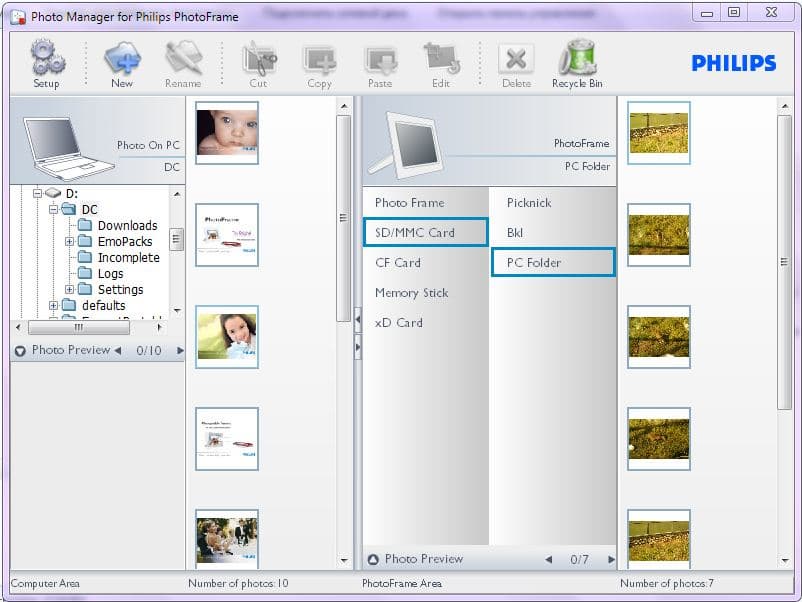The width and height of the screenshot is (802, 602).
Task: Select xD Card source
Action: point(426,323)
